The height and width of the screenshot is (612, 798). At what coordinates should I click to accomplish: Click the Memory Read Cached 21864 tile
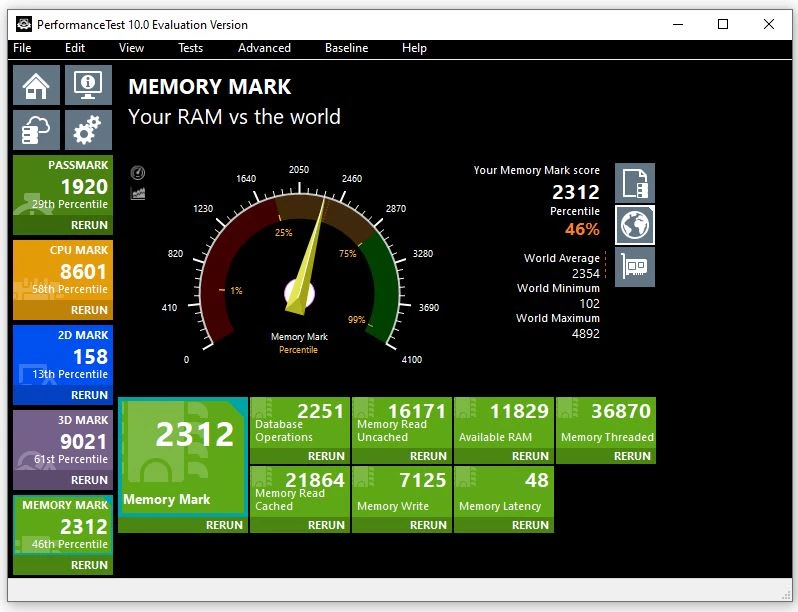tap(300, 492)
